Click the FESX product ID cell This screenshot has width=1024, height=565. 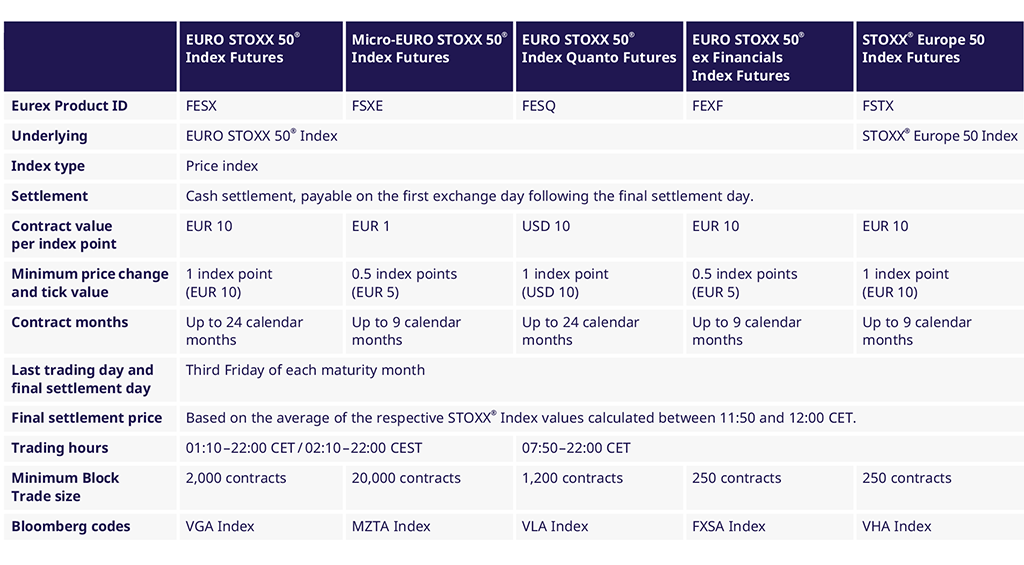pos(201,106)
